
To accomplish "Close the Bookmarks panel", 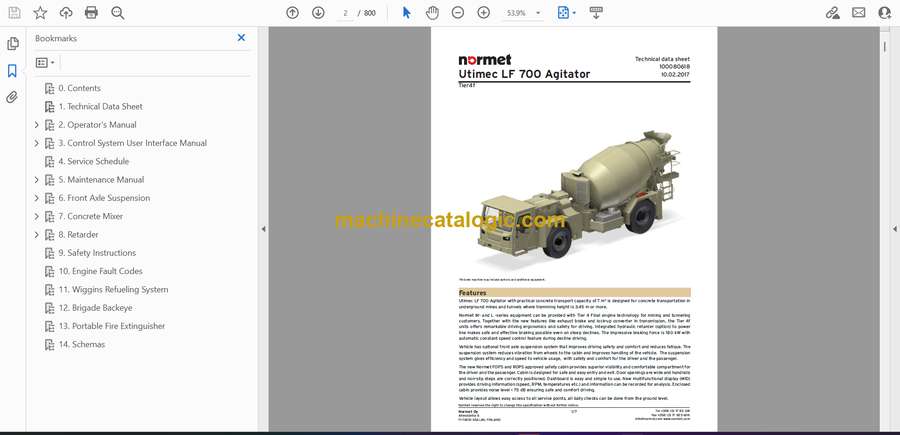I will [x=241, y=38].
